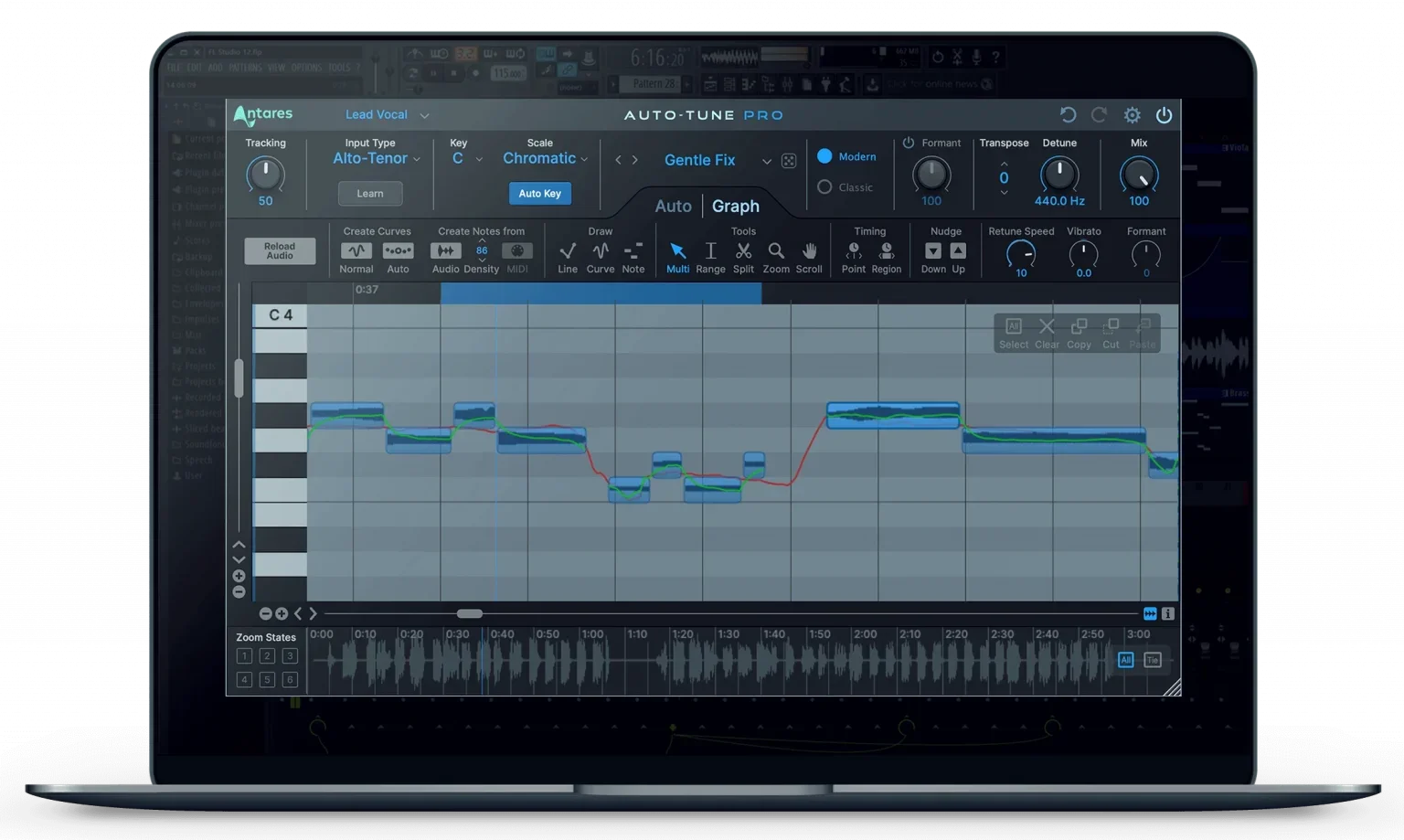Expand the Gentle Fix preset list
This screenshot has width=1404, height=840.
767,162
